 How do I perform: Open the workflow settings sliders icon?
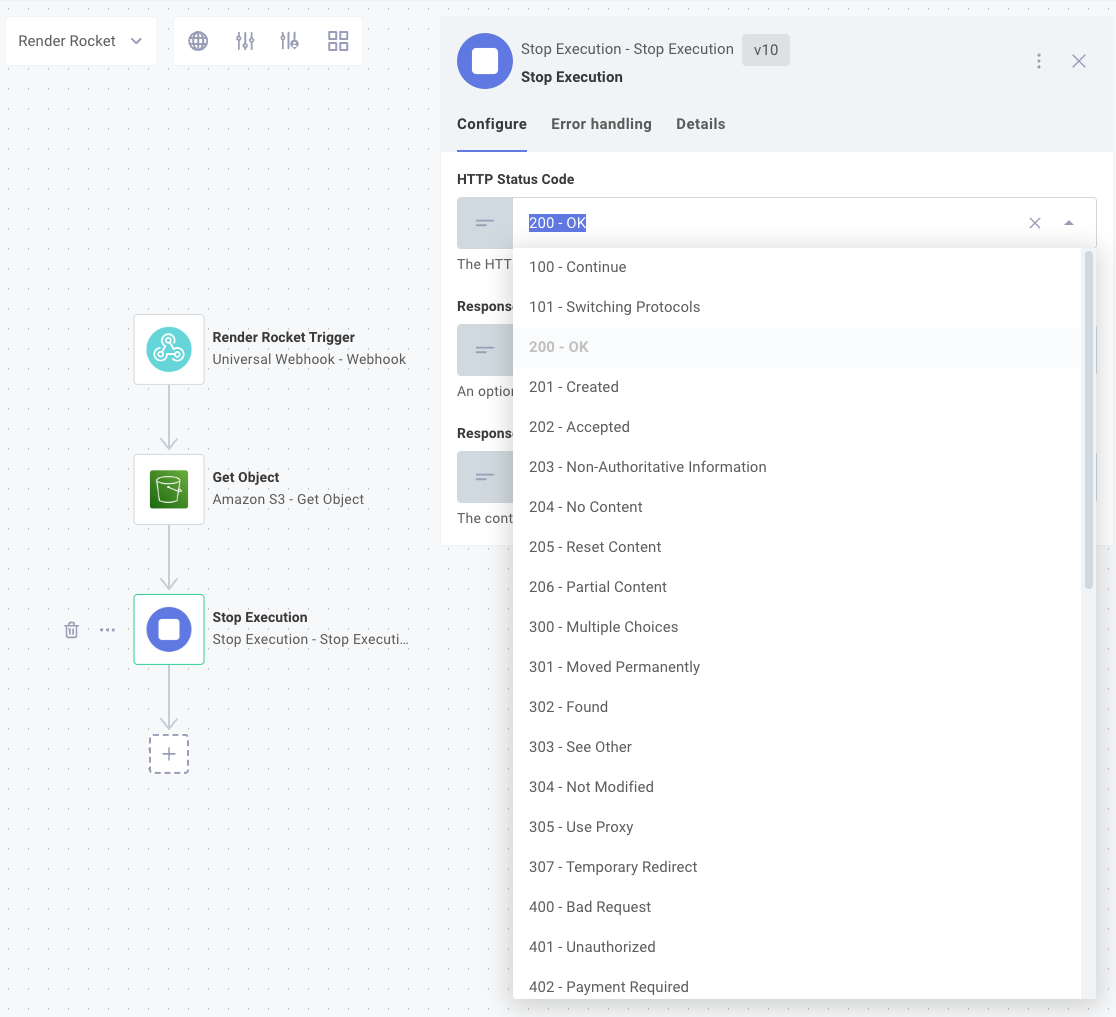click(x=245, y=41)
